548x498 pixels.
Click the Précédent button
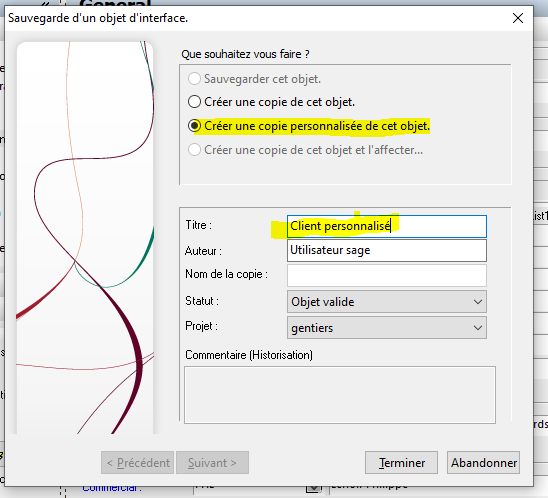pos(137,463)
